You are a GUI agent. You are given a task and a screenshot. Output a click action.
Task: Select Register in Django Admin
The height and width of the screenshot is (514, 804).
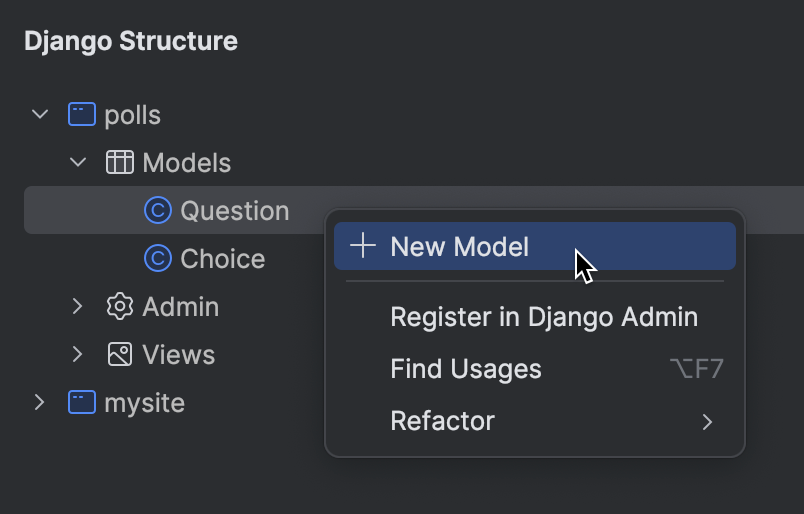(x=543, y=317)
